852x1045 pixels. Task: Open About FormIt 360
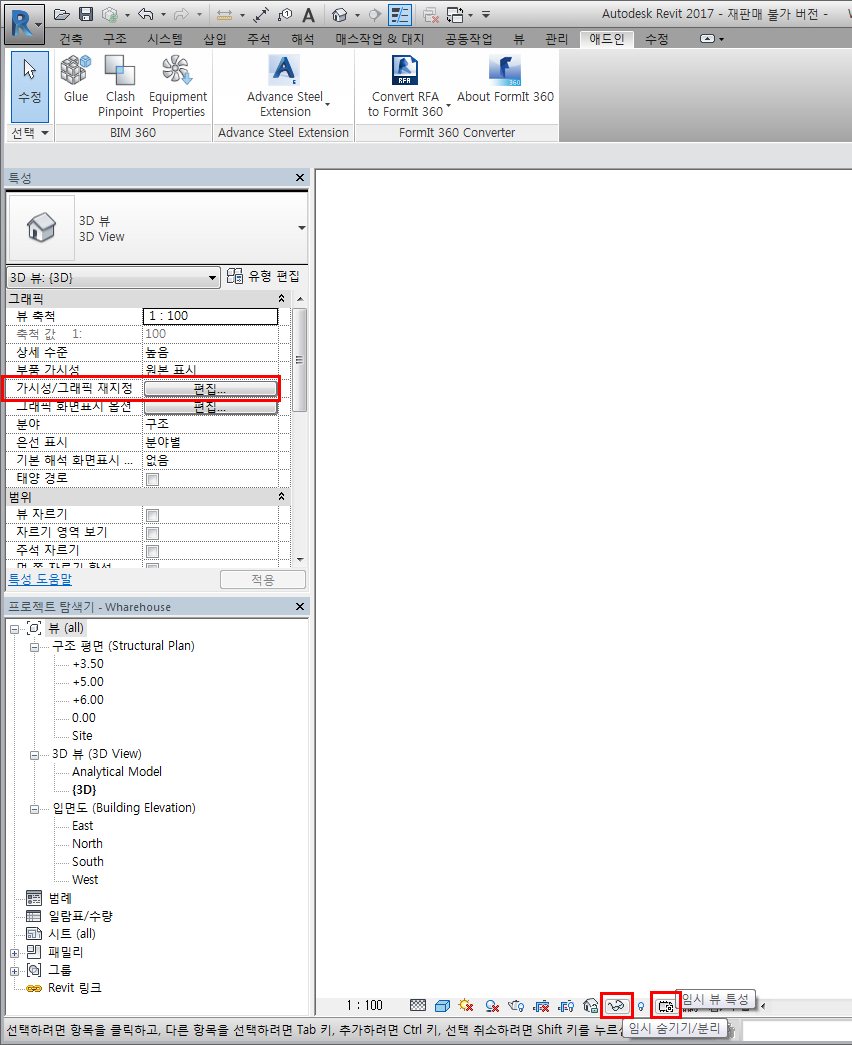[x=505, y=79]
